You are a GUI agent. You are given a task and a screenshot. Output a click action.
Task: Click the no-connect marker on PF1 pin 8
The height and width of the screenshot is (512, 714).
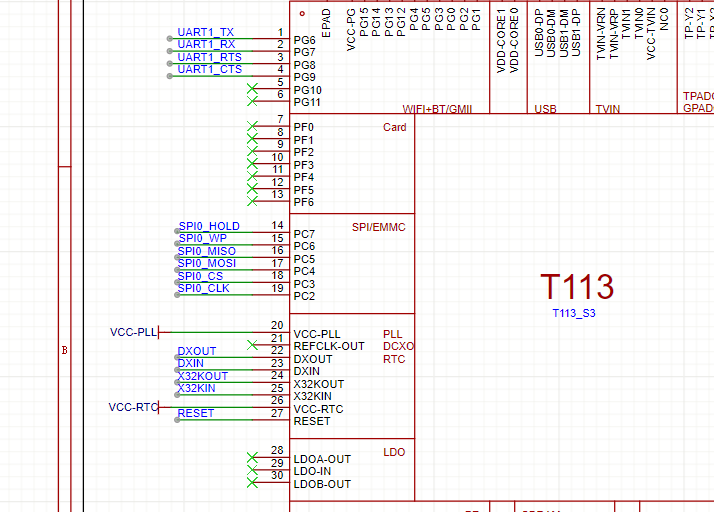252,138
